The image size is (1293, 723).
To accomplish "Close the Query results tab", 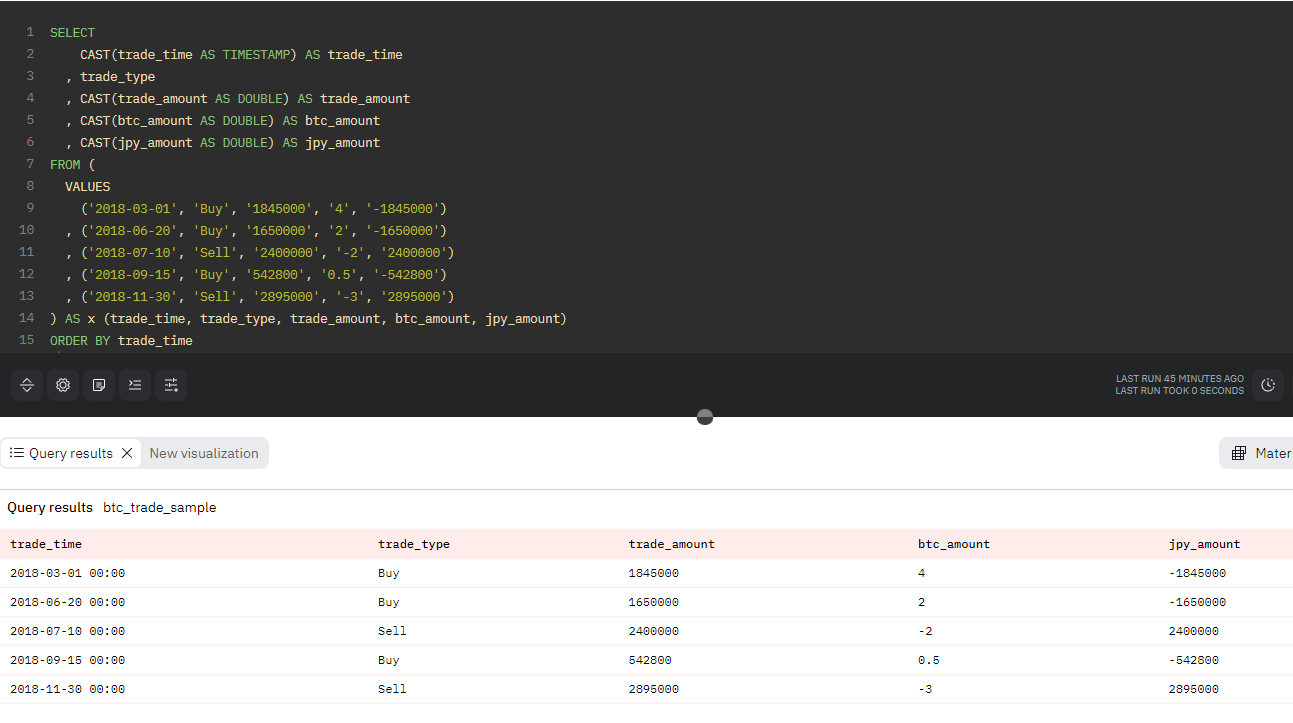I will click(127, 453).
